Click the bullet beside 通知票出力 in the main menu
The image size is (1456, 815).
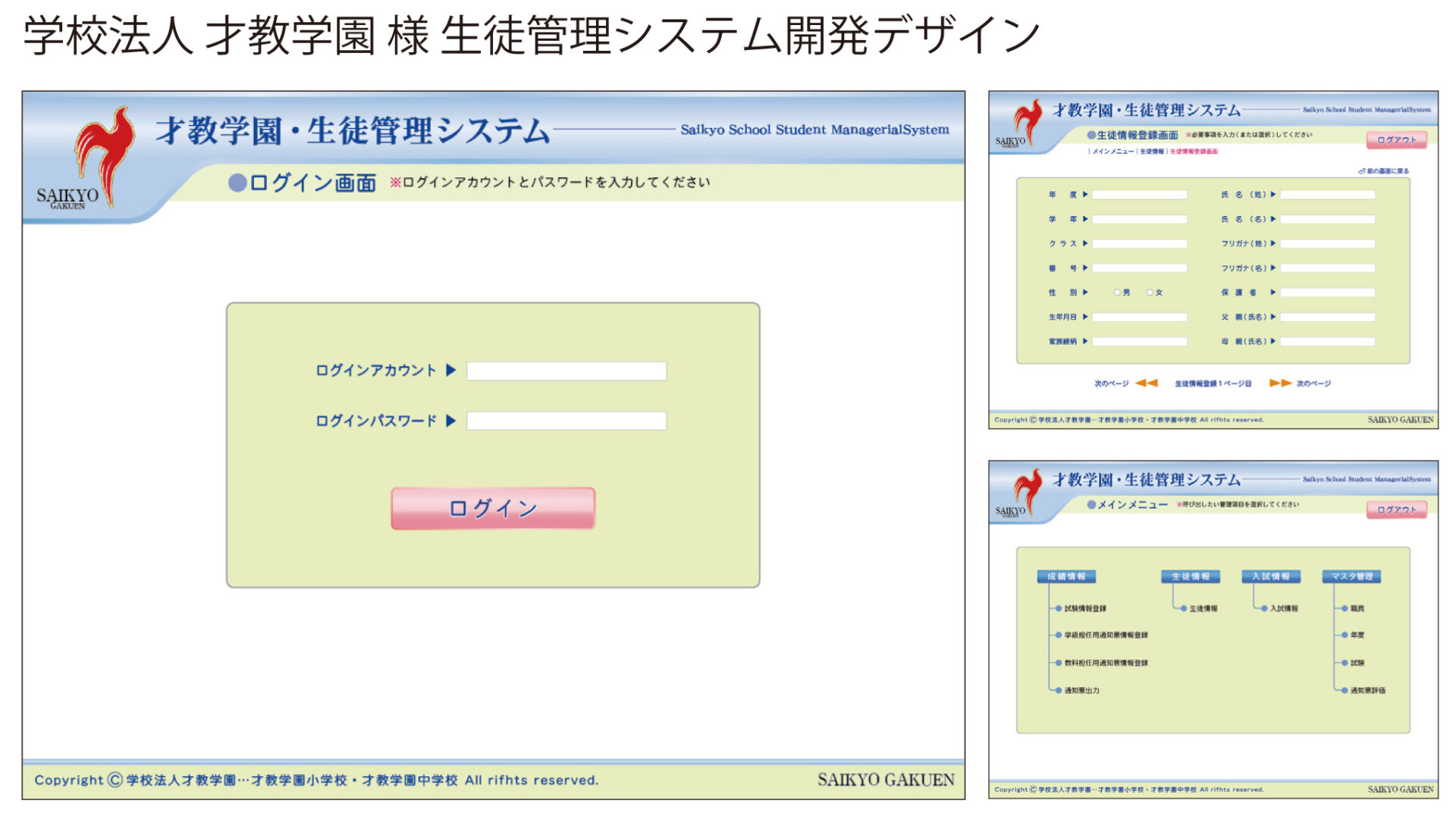[x=1058, y=690]
